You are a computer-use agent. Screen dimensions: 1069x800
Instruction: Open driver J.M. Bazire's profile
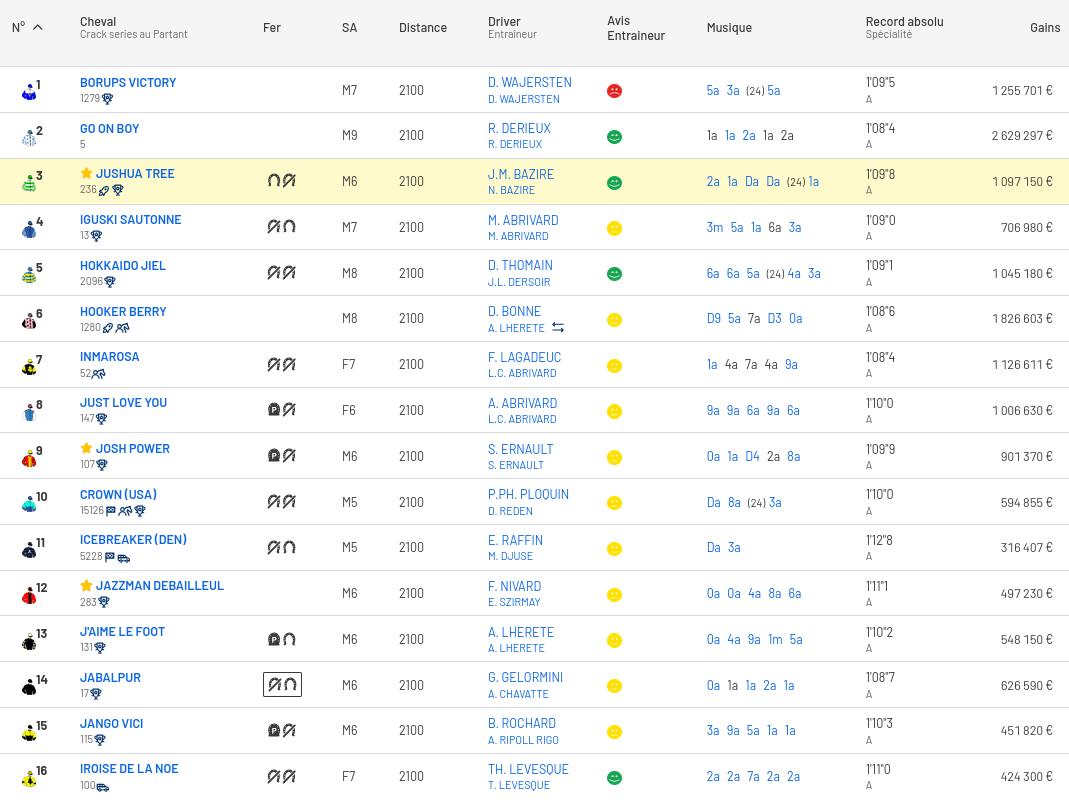(520, 174)
